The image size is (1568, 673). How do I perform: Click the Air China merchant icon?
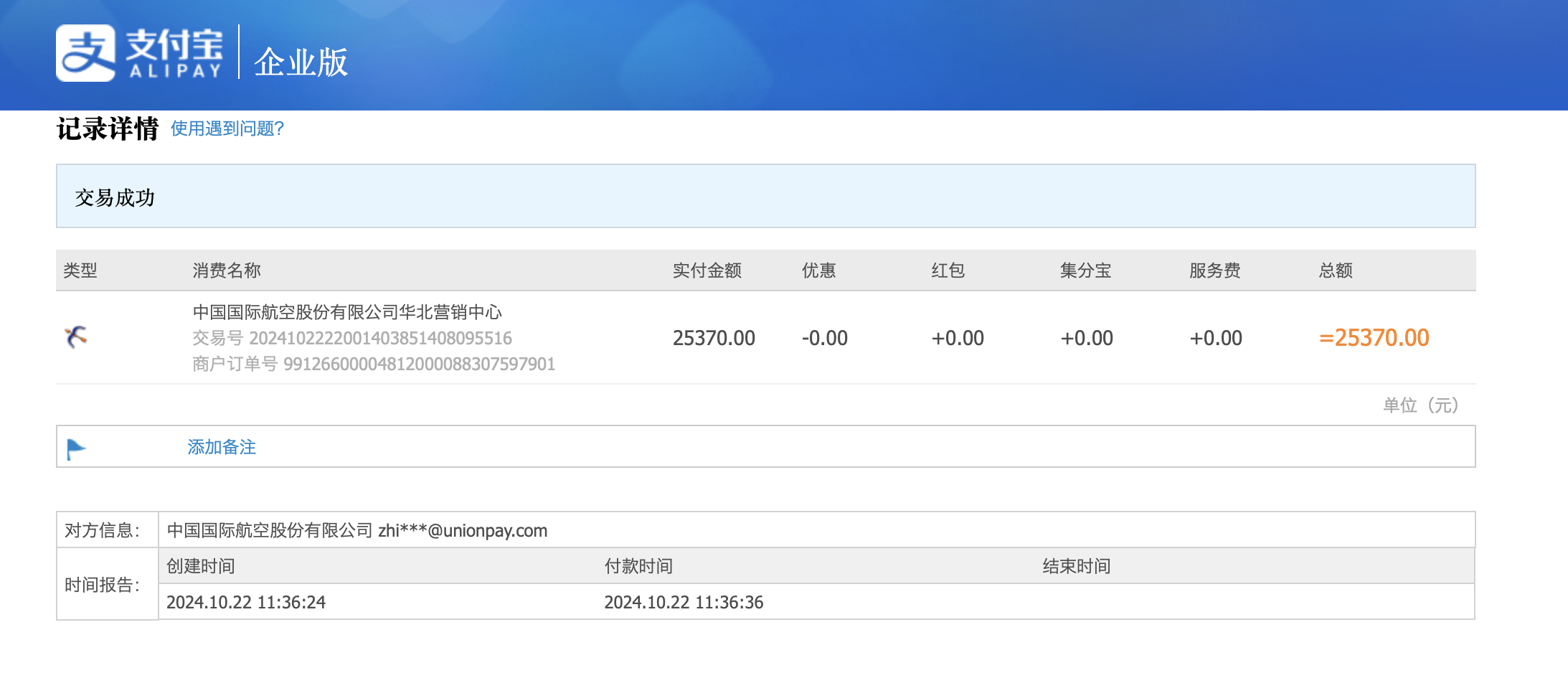[x=76, y=336]
